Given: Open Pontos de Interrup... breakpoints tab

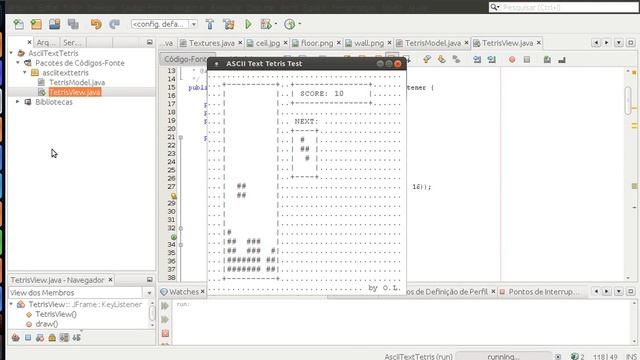Looking at the screenshot, I should coord(543,292).
